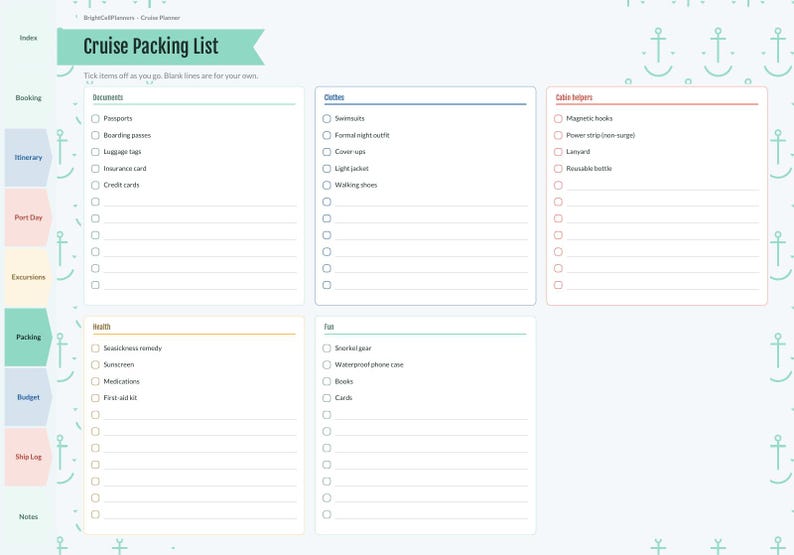The height and width of the screenshot is (555, 794).
Task: Click the Documents section heading
Action: tap(108, 97)
